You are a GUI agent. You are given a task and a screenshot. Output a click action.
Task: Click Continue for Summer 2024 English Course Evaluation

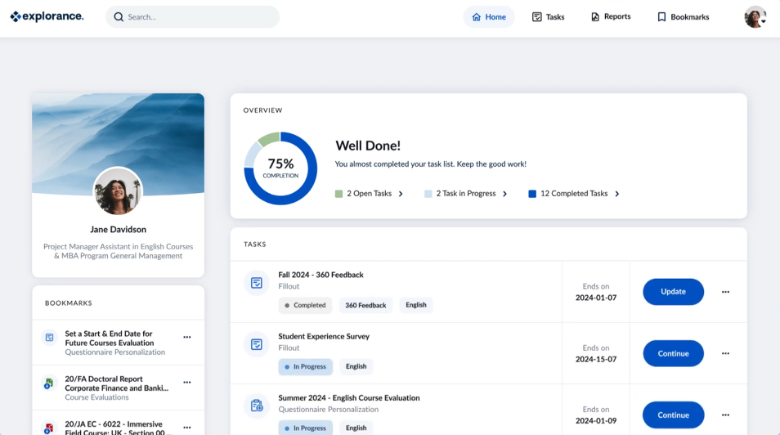click(x=673, y=415)
